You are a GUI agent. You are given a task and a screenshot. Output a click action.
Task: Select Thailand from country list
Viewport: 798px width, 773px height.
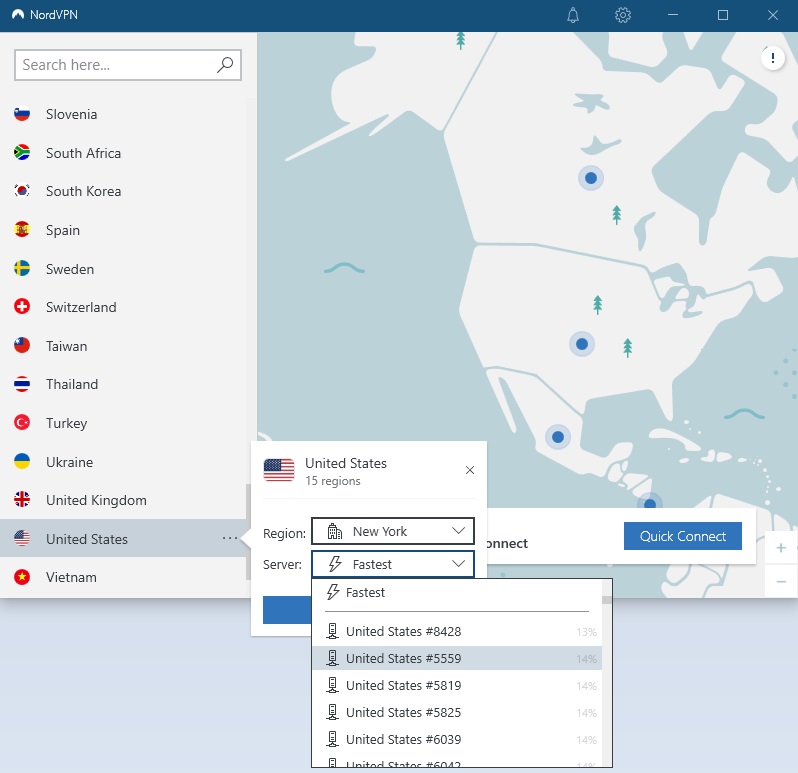coord(123,384)
